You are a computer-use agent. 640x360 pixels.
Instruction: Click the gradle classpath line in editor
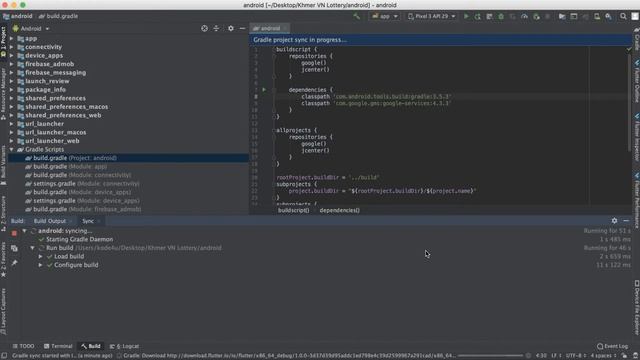(x=376, y=97)
